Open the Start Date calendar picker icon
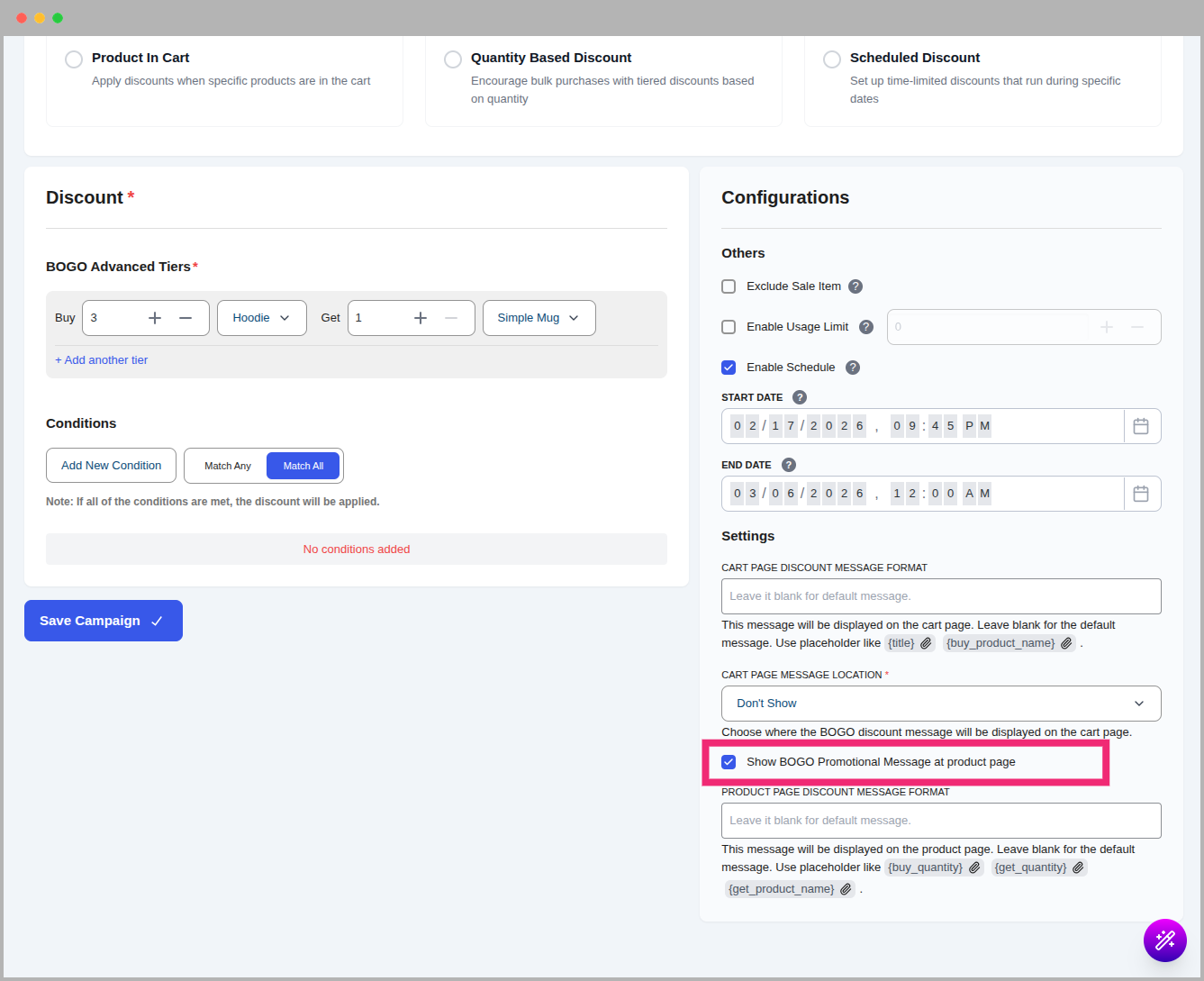This screenshot has width=1204, height=981. pyautogui.click(x=1141, y=426)
